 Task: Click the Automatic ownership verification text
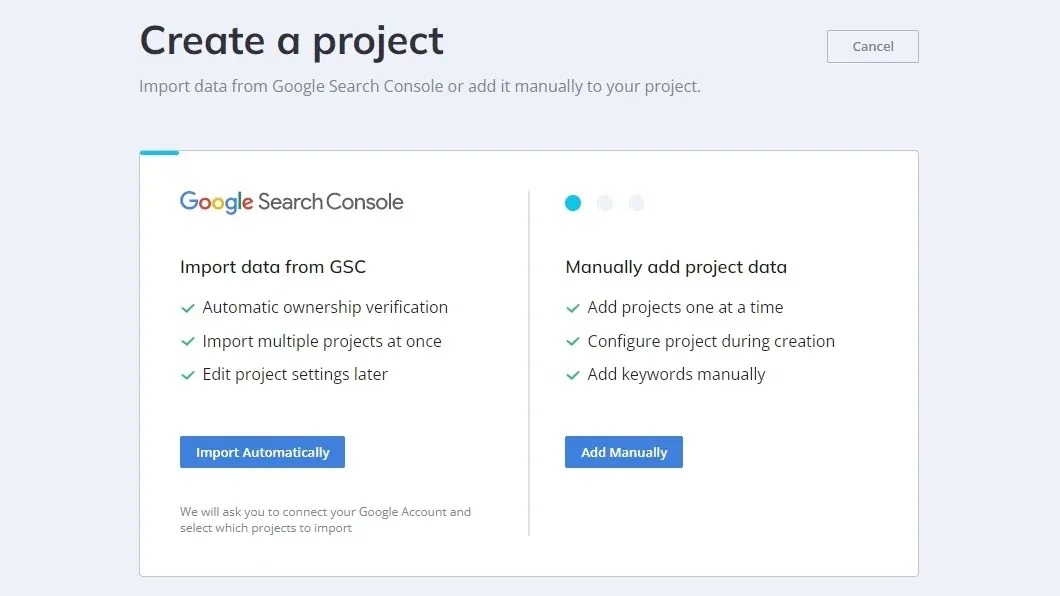pos(325,307)
